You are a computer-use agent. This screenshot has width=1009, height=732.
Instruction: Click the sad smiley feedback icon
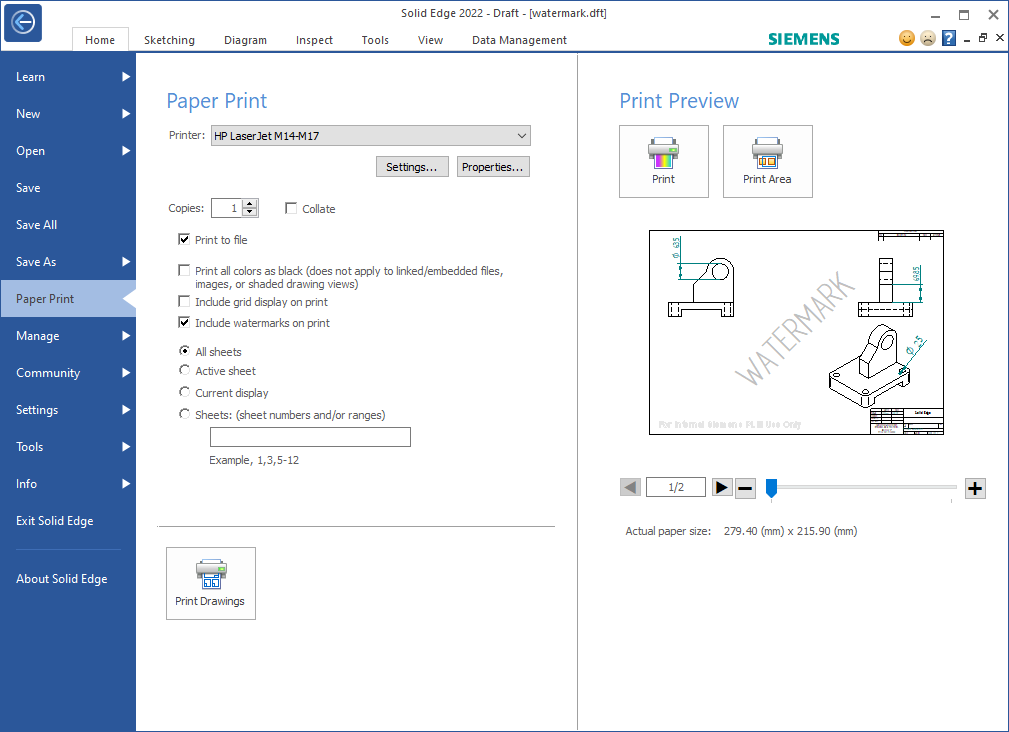click(x=927, y=39)
